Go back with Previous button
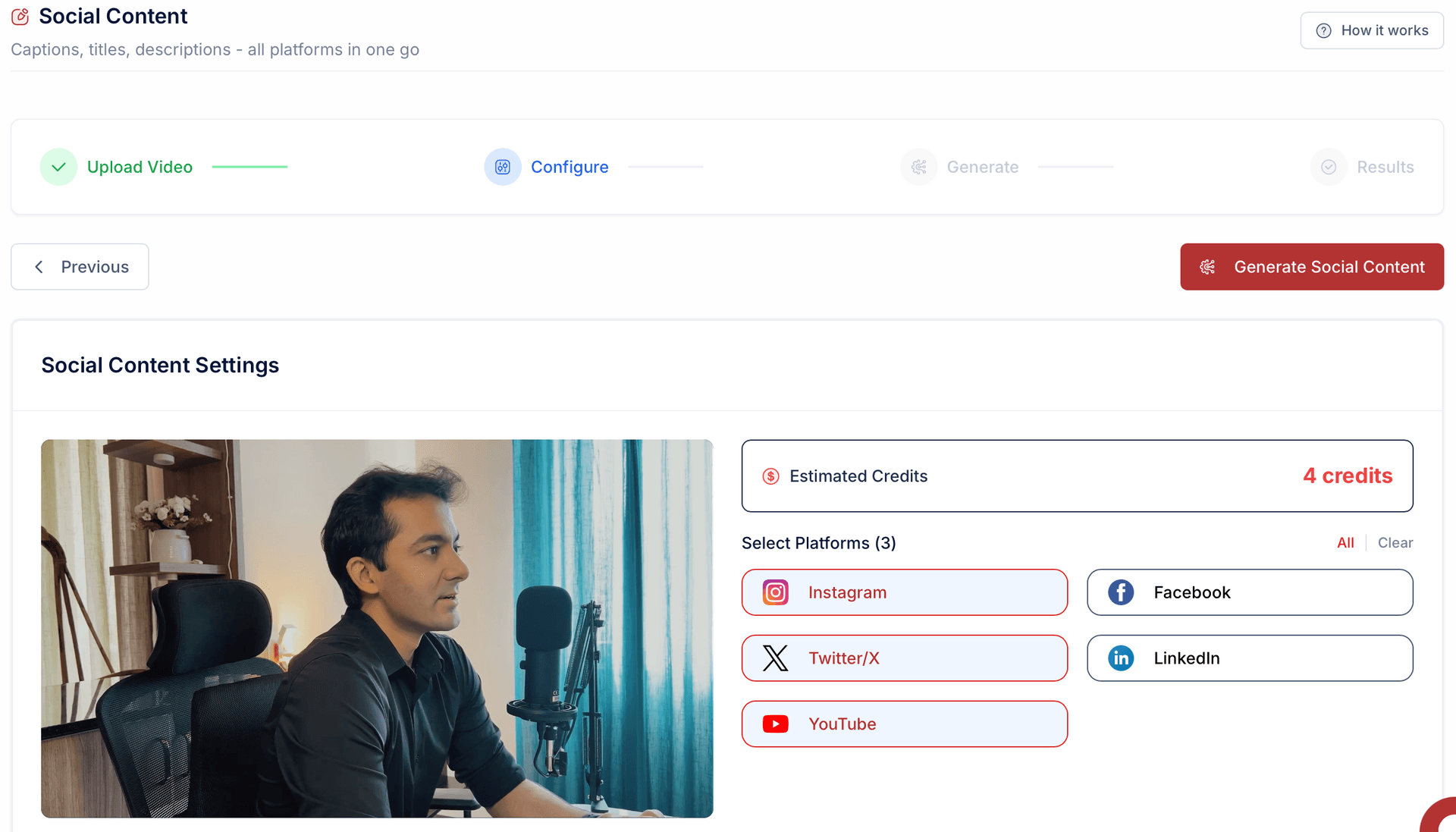The width and height of the screenshot is (1456, 832). 80,267
